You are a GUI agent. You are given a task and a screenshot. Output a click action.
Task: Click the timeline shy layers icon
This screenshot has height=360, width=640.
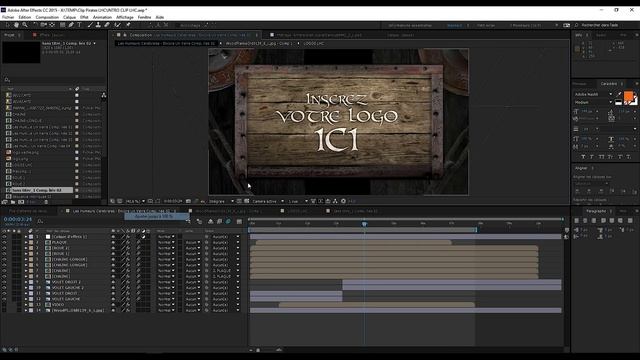(211, 221)
